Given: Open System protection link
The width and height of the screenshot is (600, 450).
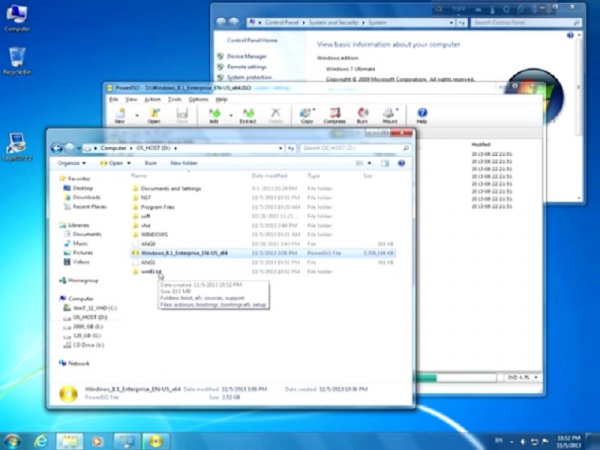Looking at the screenshot, I should tap(249, 77).
